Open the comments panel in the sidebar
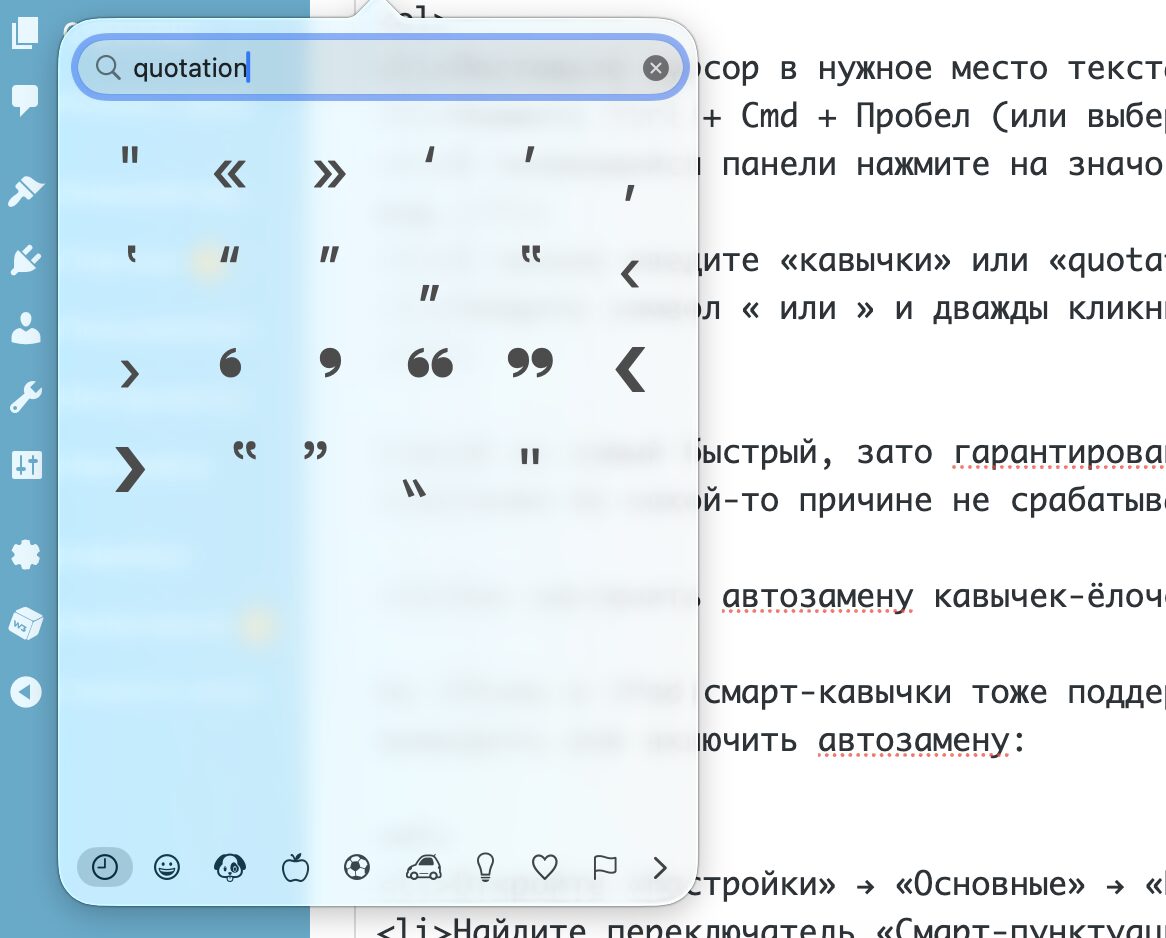 25,99
